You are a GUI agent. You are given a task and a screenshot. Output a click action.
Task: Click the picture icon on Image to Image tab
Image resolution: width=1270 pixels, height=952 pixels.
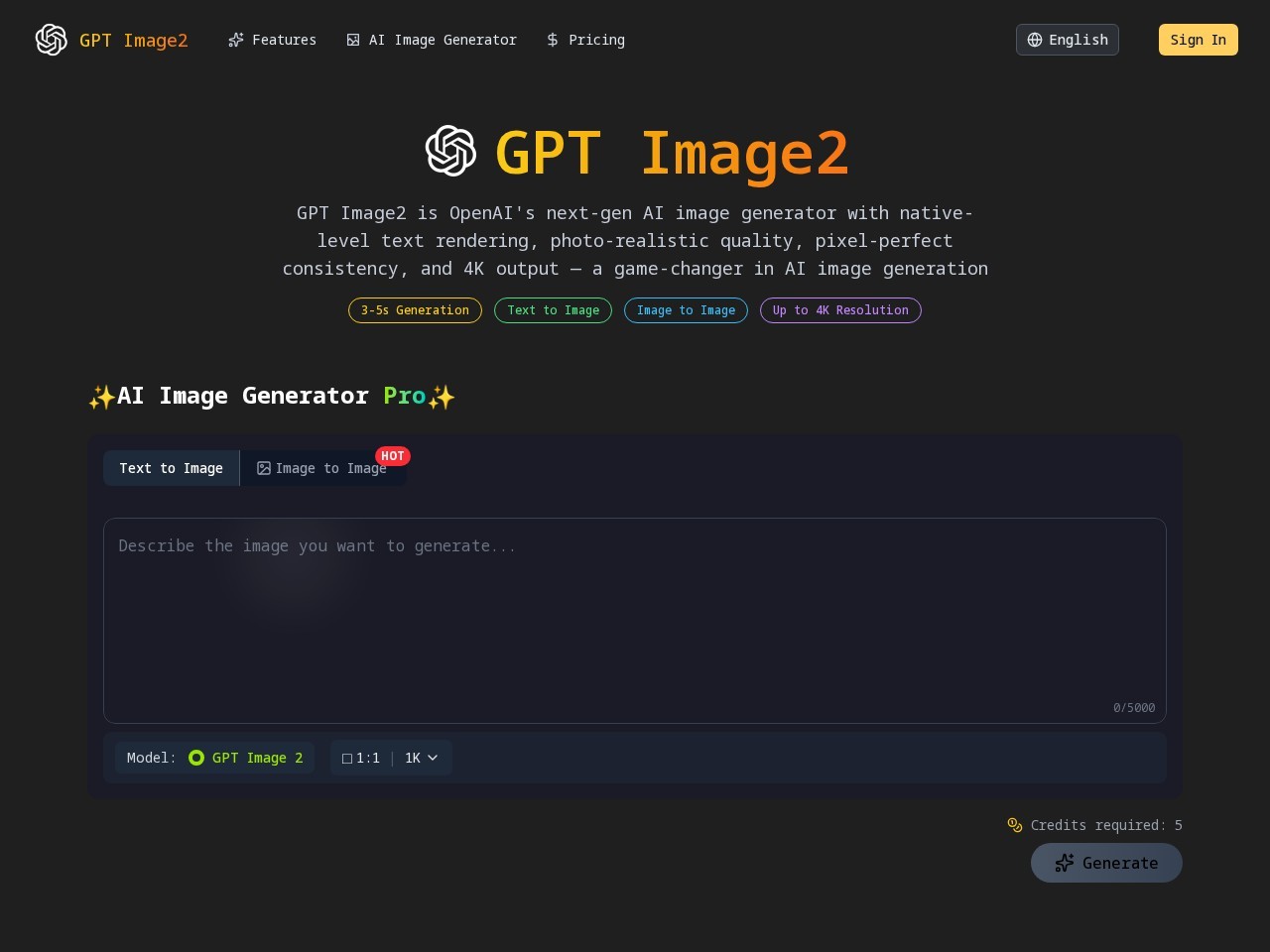pyautogui.click(x=264, y=468)
